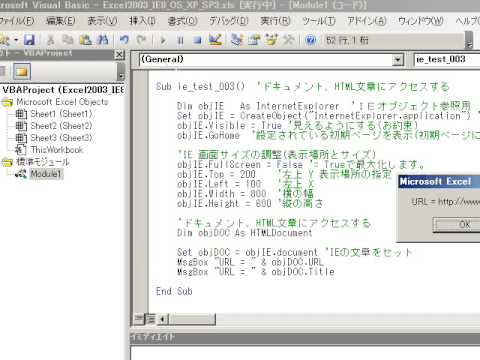Screen dimensions: 480x360
Task: Open the (General) object dropdown arrow
Action: [x=397, y=60]
